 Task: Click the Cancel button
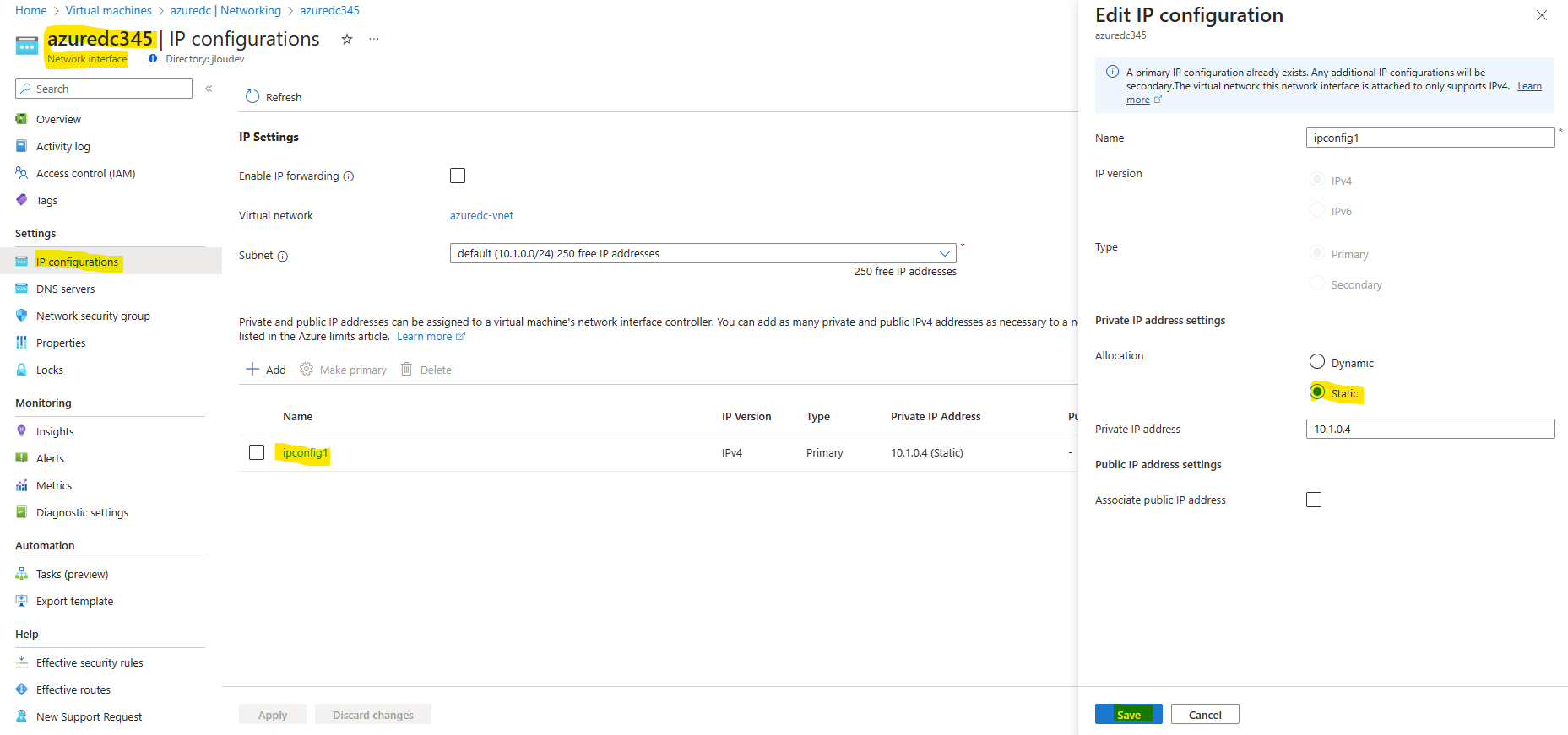click(1205, 714)
